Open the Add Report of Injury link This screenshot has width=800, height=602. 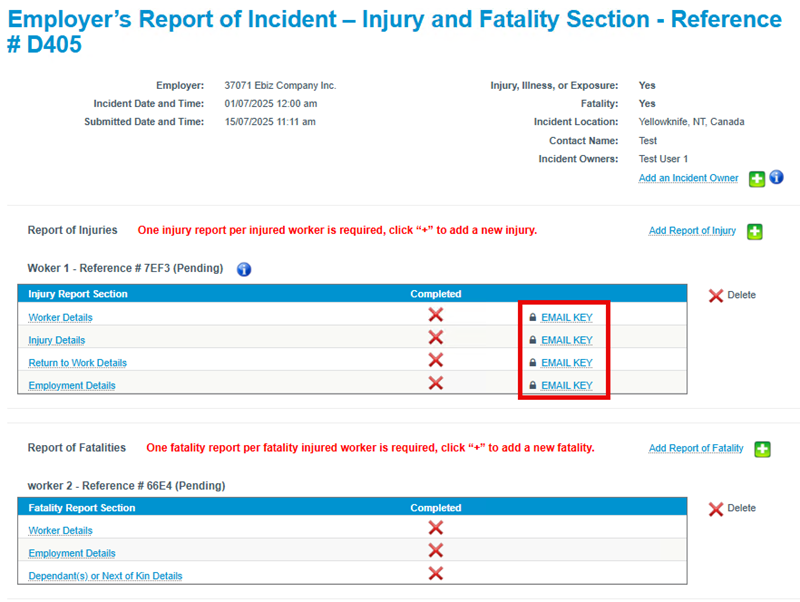tap(692, 231)
